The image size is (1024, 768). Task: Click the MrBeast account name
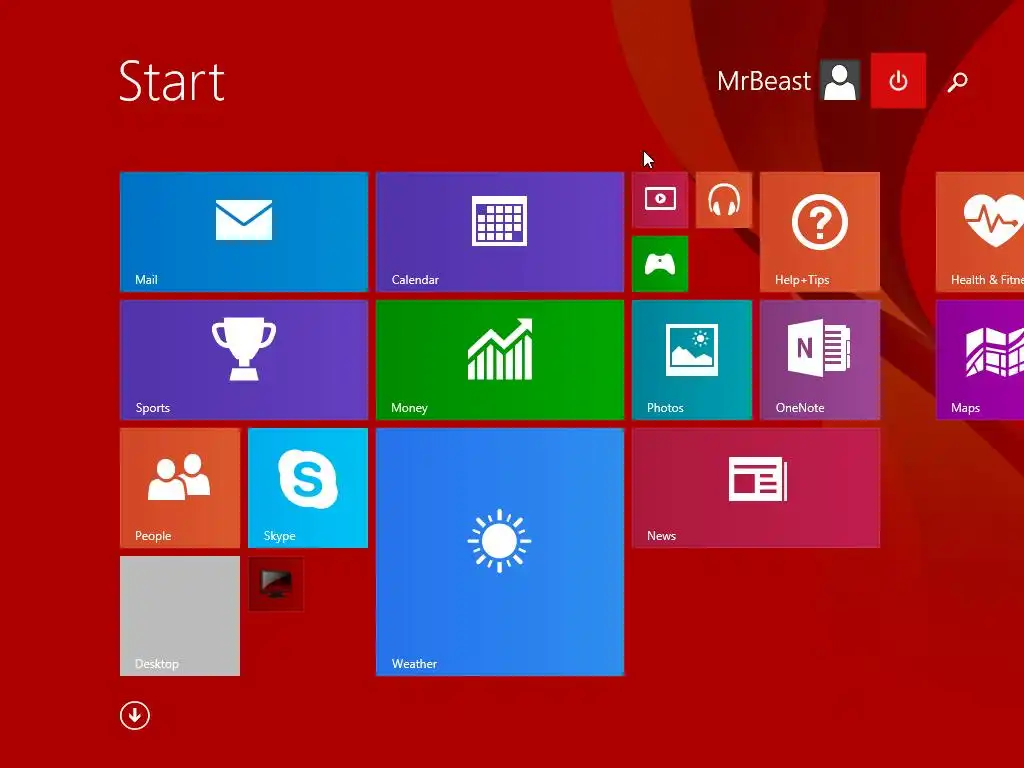[763, 81]
